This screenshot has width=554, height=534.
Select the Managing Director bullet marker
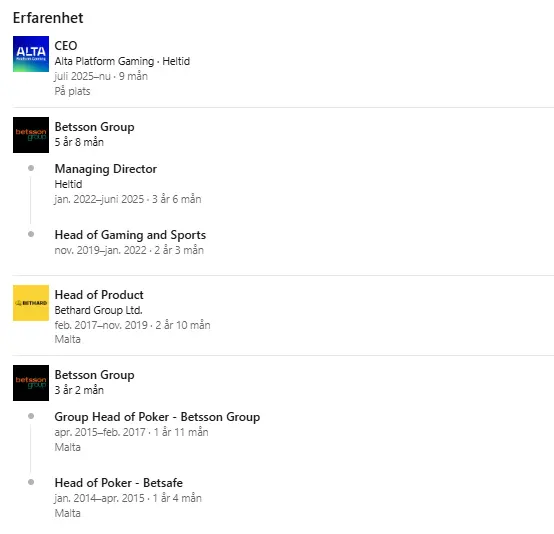[31, 168]
